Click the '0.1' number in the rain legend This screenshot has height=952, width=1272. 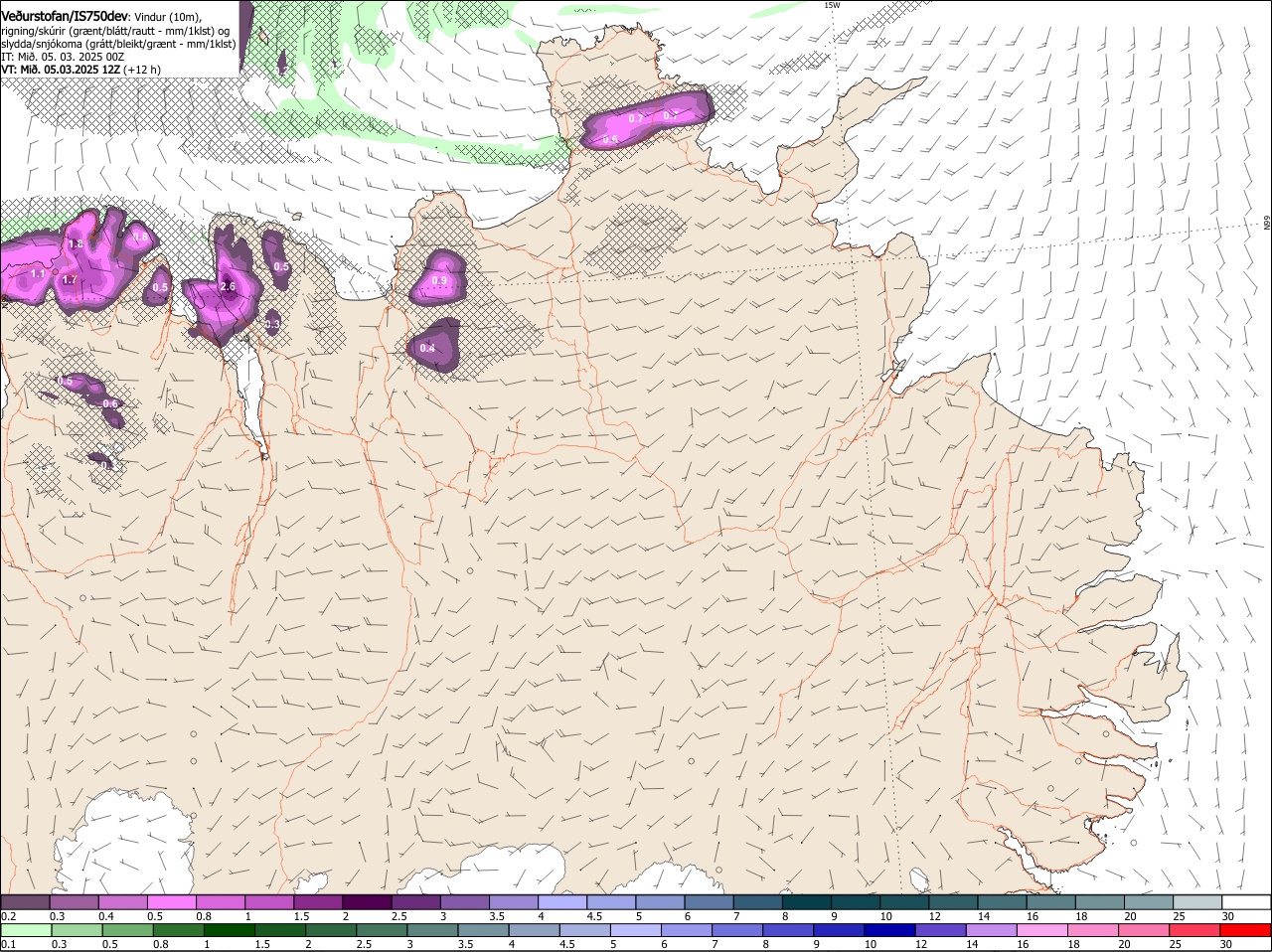pyautogui.click(x=8, y=944)
